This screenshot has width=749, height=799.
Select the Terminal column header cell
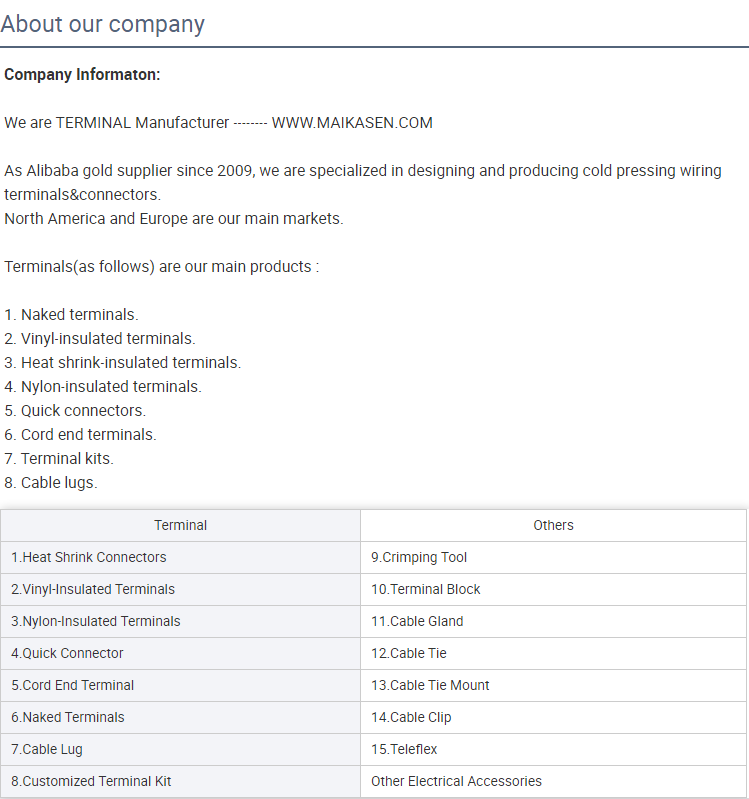coord(180,525)
